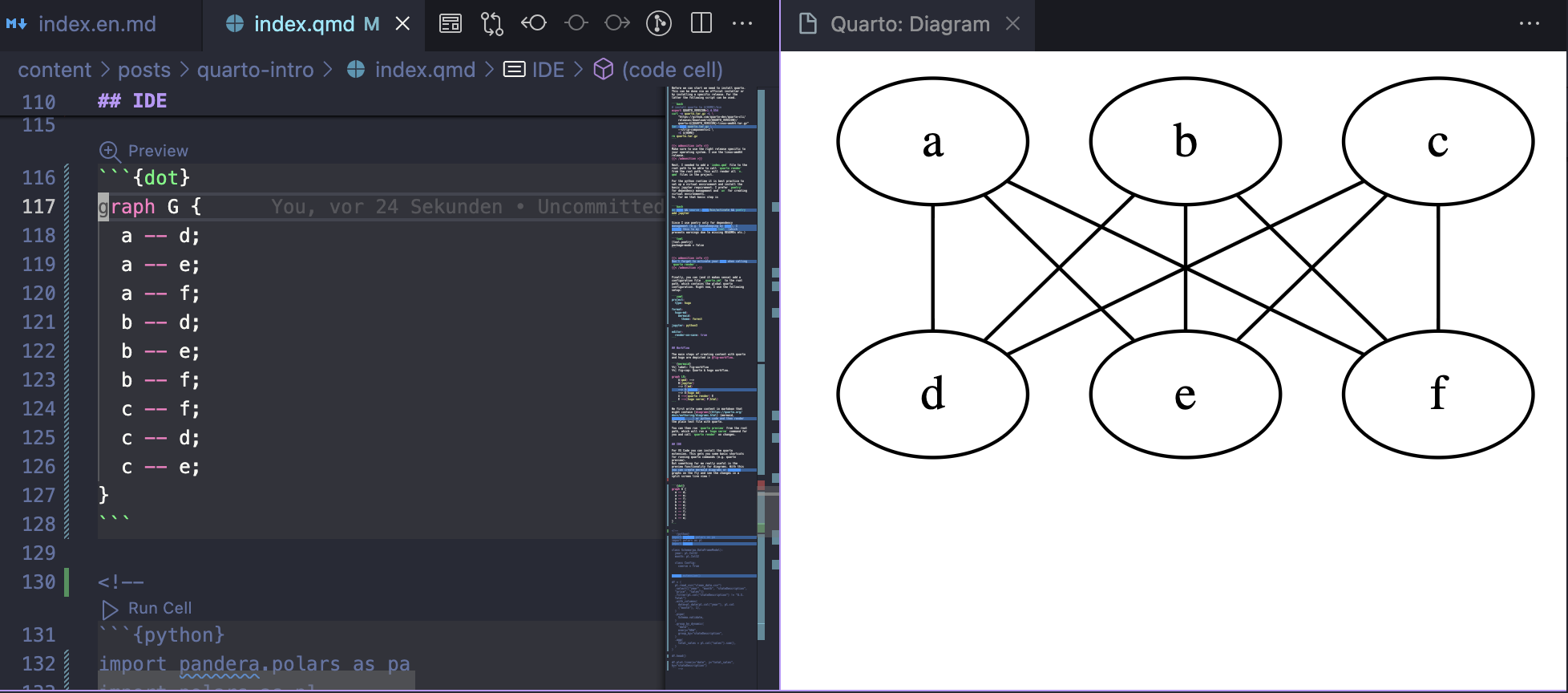Click the content breadcrumb

click(55, 70)
